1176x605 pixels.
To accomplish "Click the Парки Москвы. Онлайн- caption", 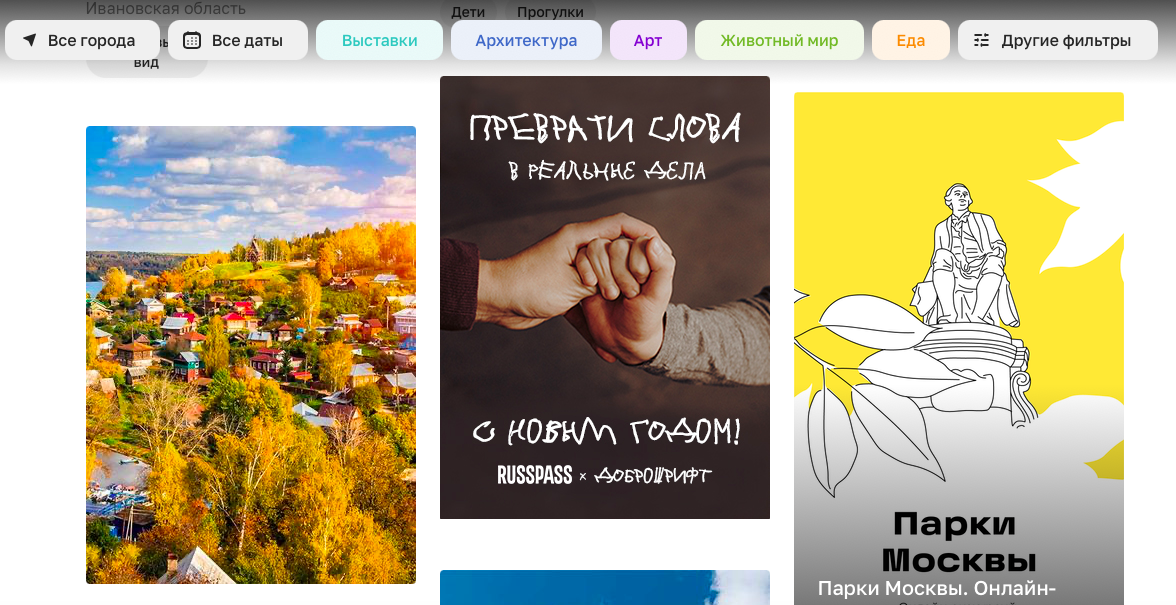I will tap(937, 588).
